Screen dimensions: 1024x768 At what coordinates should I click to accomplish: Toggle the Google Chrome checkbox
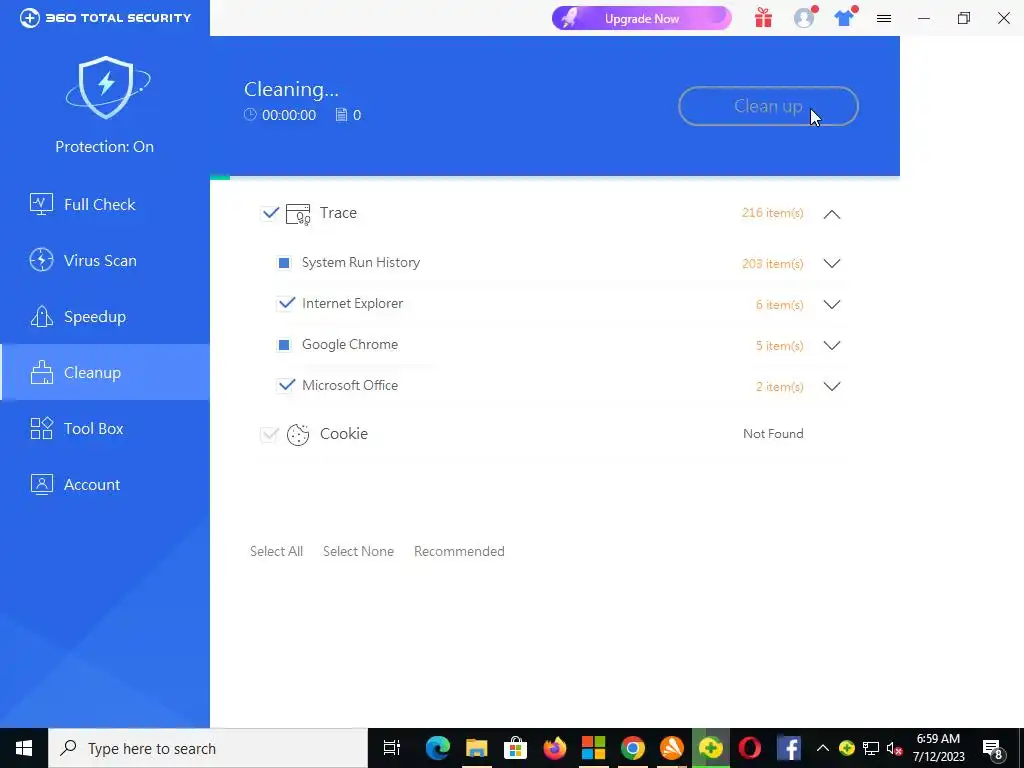point(284,345)
